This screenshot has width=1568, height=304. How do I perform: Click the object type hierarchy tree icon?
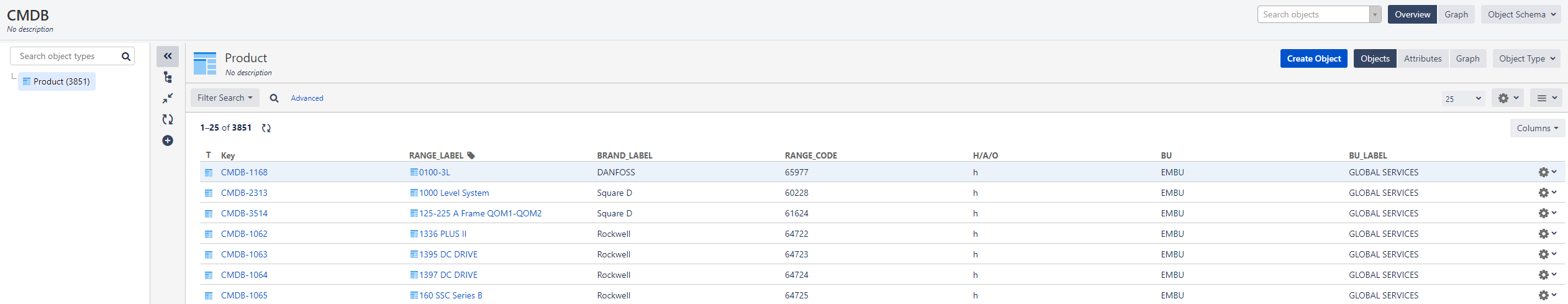click(168, 77)
